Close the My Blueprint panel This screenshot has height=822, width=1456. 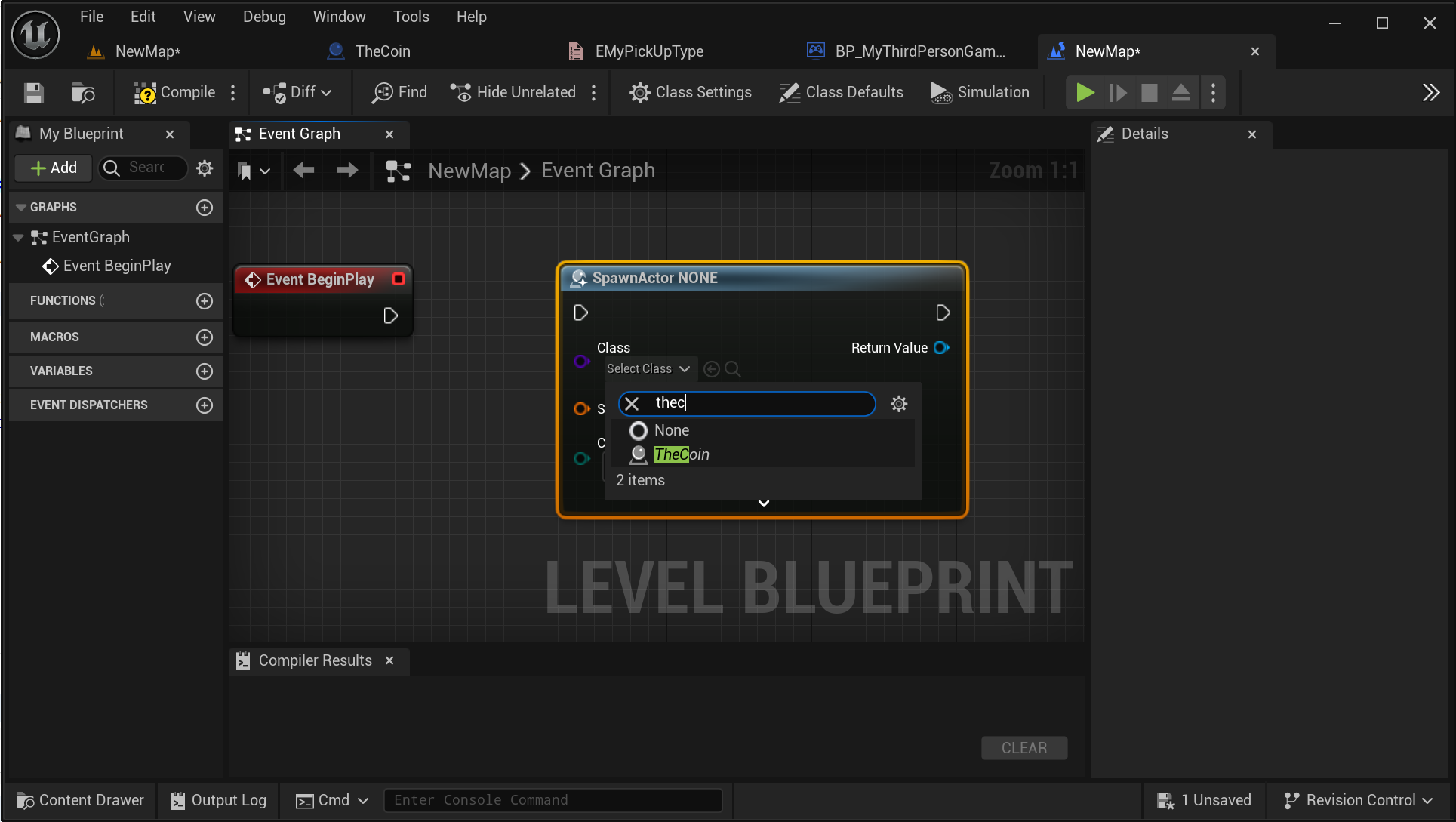click(x=170, y=134)
